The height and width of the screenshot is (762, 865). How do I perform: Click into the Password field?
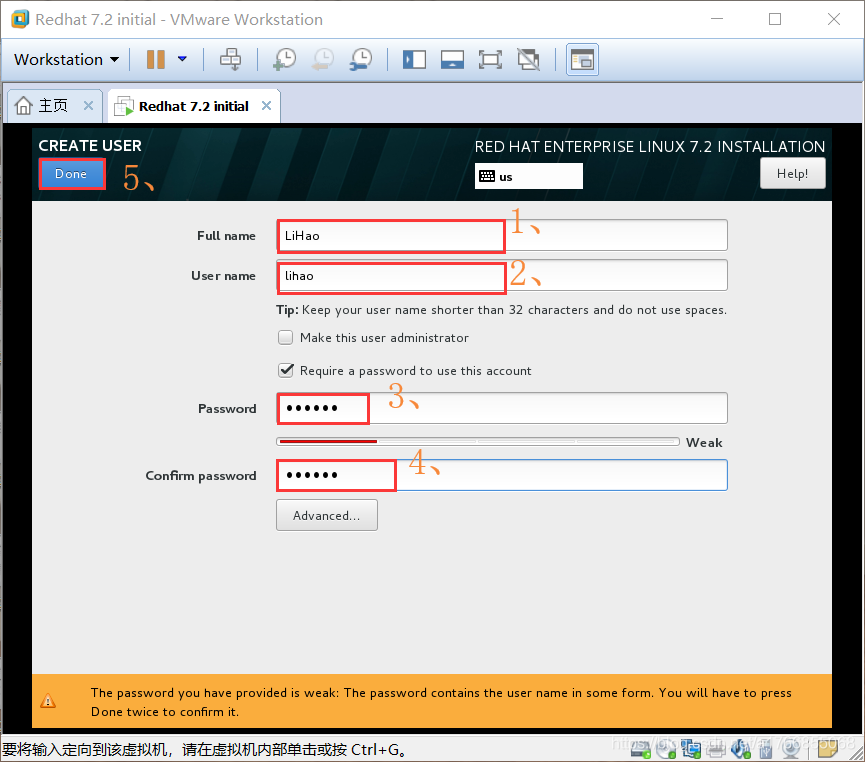[x=501, y=408]
